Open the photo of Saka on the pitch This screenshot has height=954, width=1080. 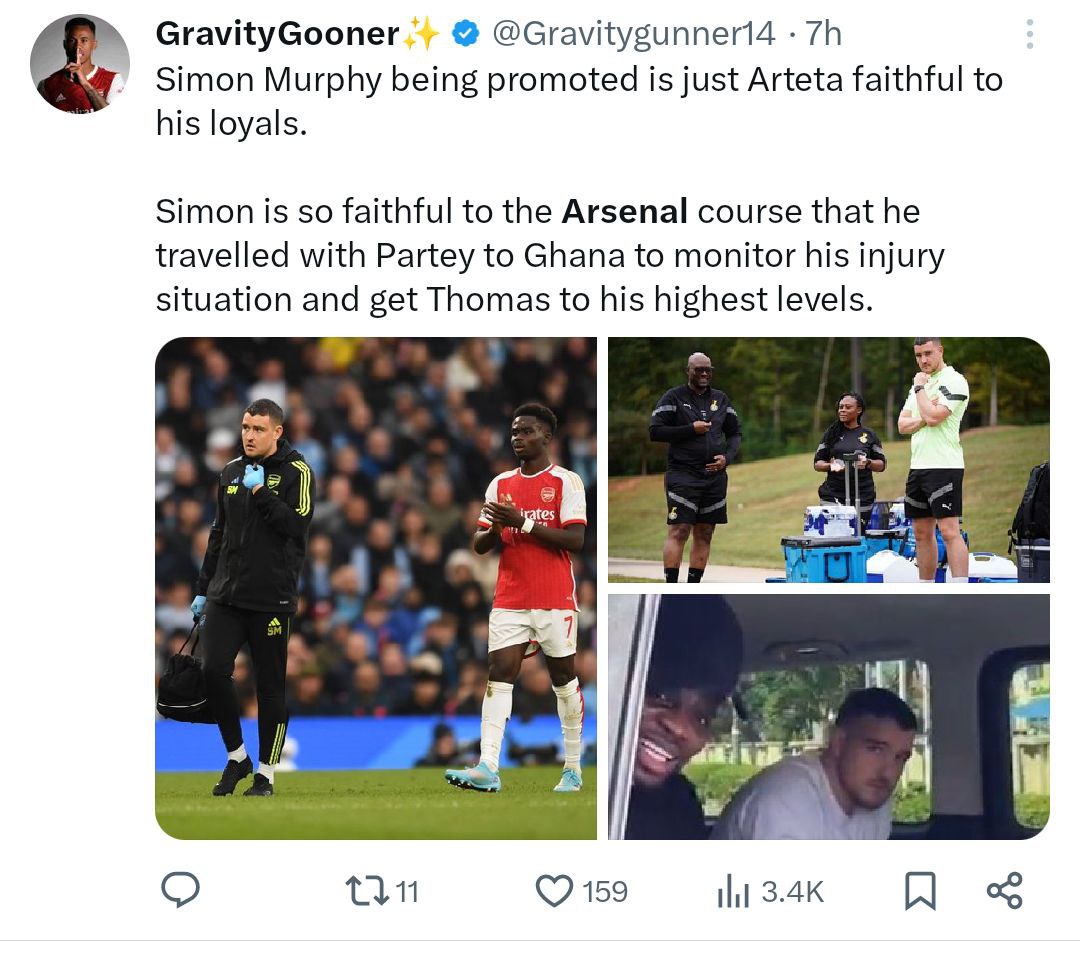376,588
